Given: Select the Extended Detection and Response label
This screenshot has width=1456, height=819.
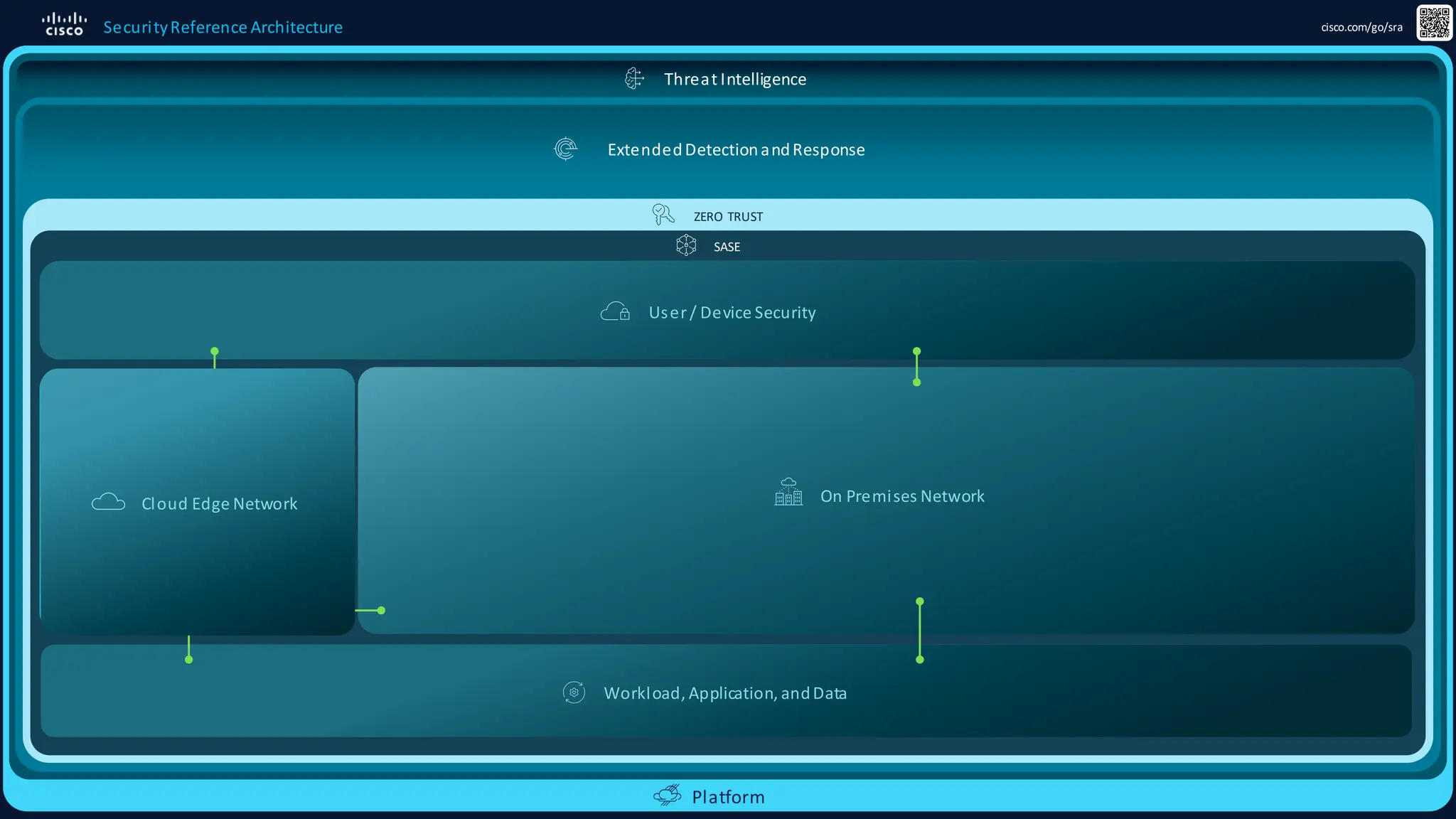Looking at the screenshot, I should pyautogui.click(x=736, y=150).
